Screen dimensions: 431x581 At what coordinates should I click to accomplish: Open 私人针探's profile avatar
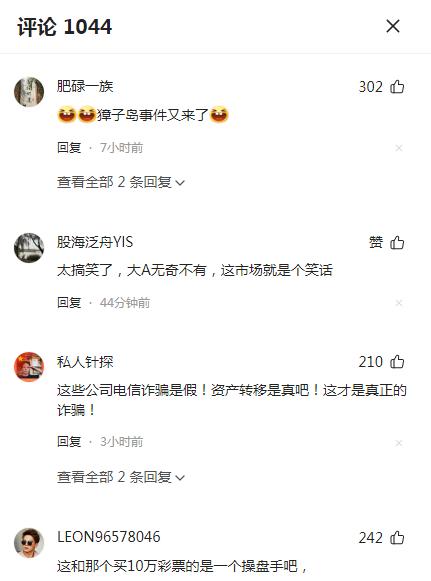(x=29, y=367)
